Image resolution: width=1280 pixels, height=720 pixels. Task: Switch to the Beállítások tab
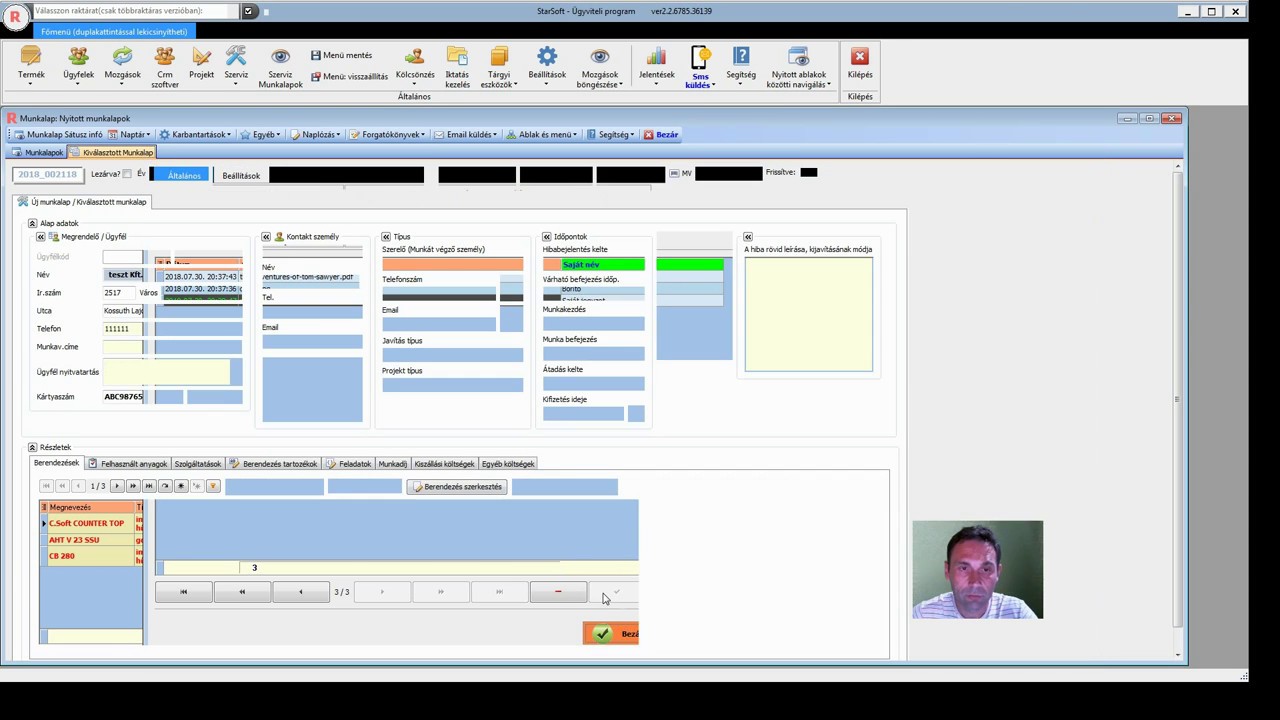241,175
